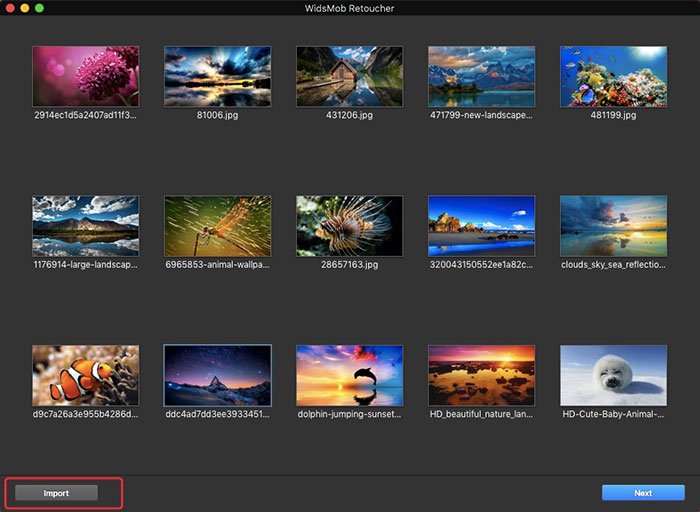Click the filename label 431206.jpg
This screenshot has width=700, height=512.
coord(350,115)
